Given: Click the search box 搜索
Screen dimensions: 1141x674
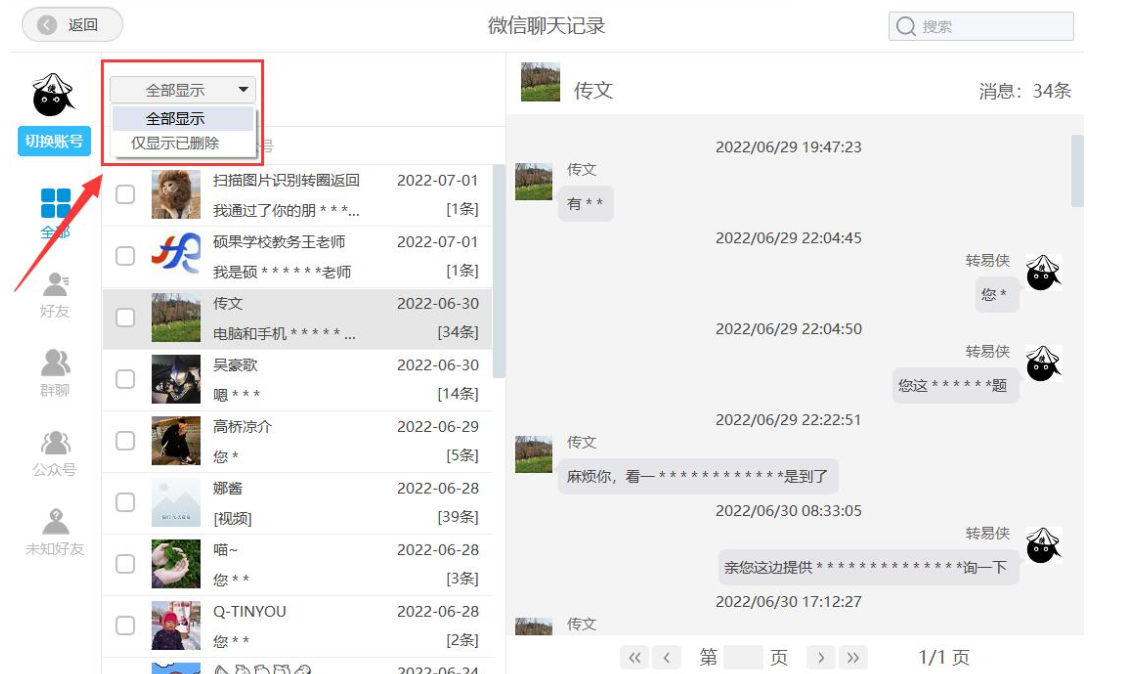Looking at the screenshot, I should (981, 26).
